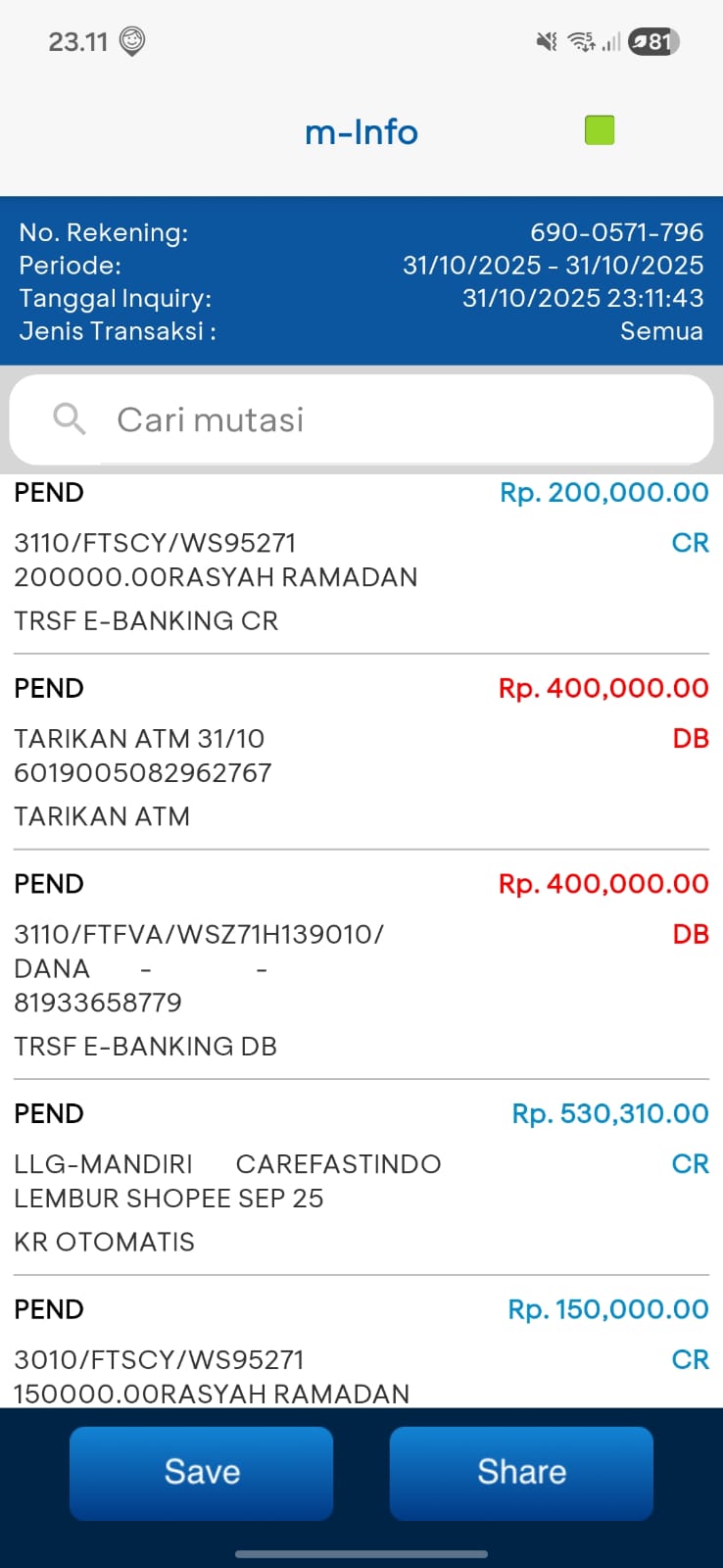Image resolution: width=723 pixels, height=1568 pixels.
Task: Tap the Wi-Fi status icon
Action: click(581, 41)
